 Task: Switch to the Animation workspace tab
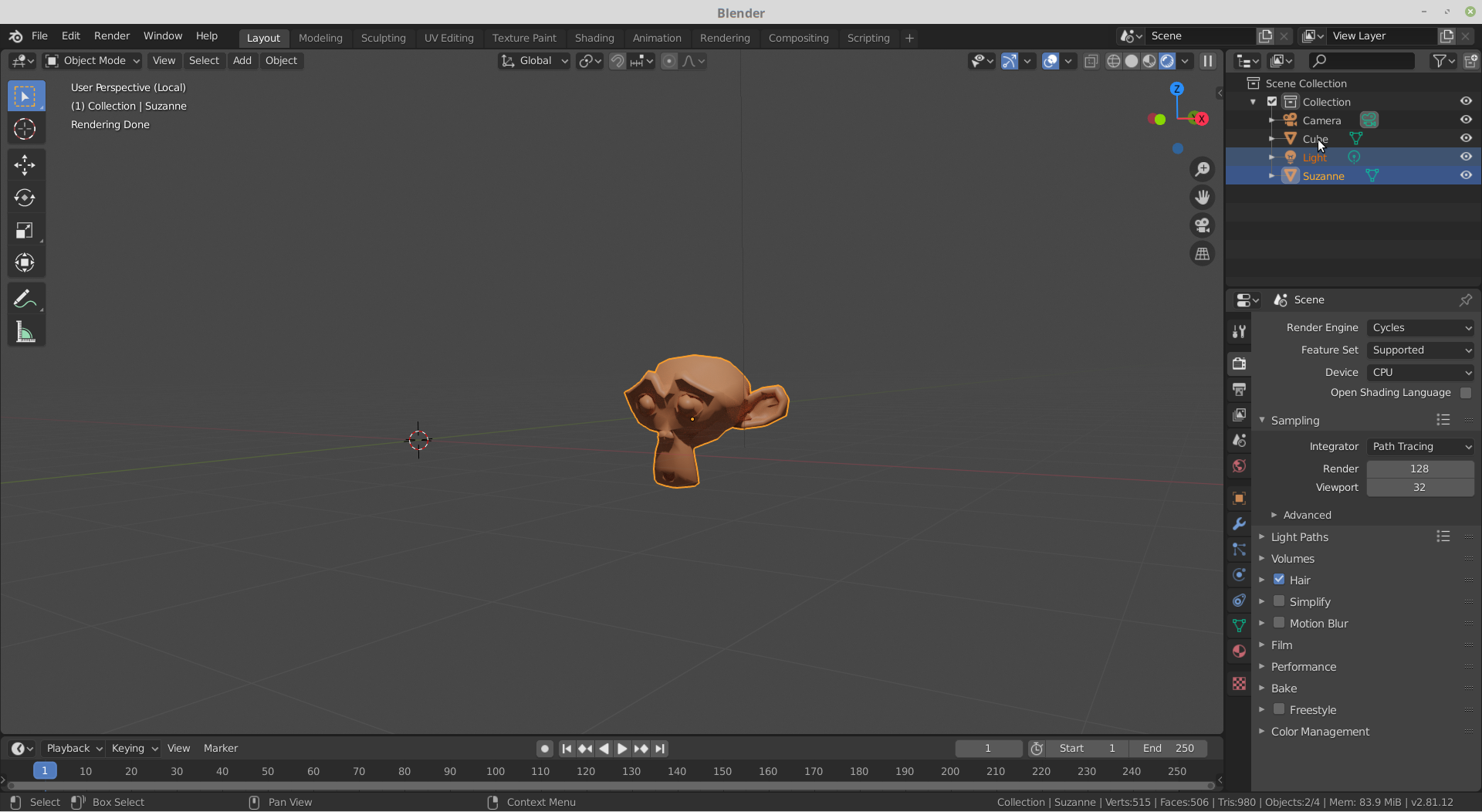click(x=657, y=38)
